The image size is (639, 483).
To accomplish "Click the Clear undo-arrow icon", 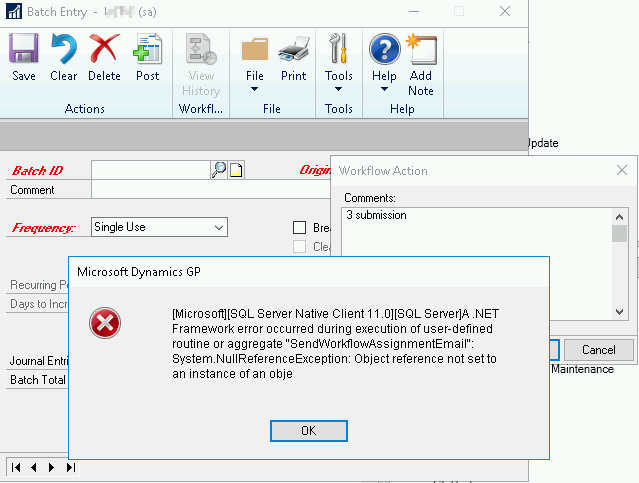I will coord(64,49).
